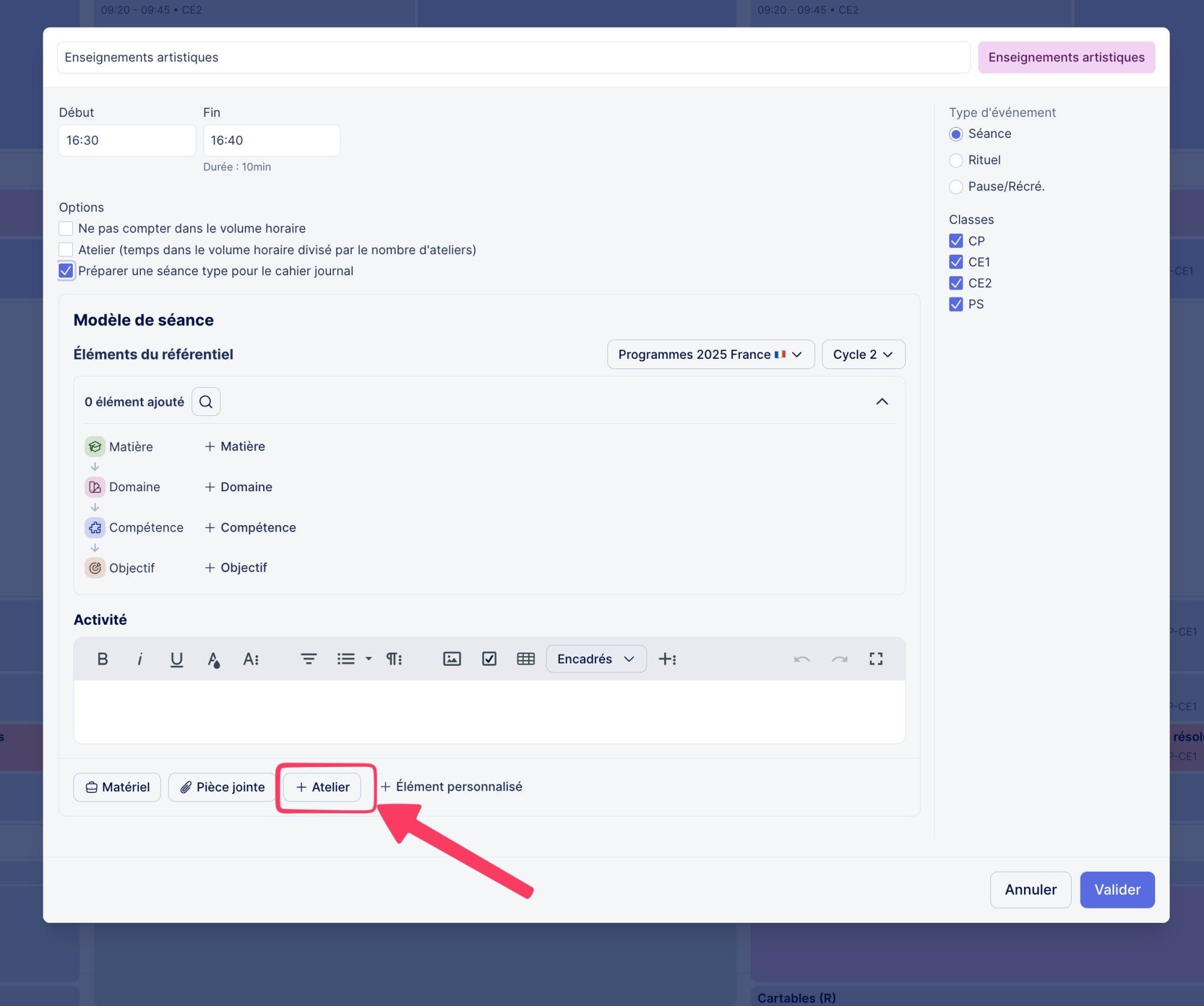Screen dimensions: 1204x1006
Task: Add a Matière element
Action: pos(235,447)
